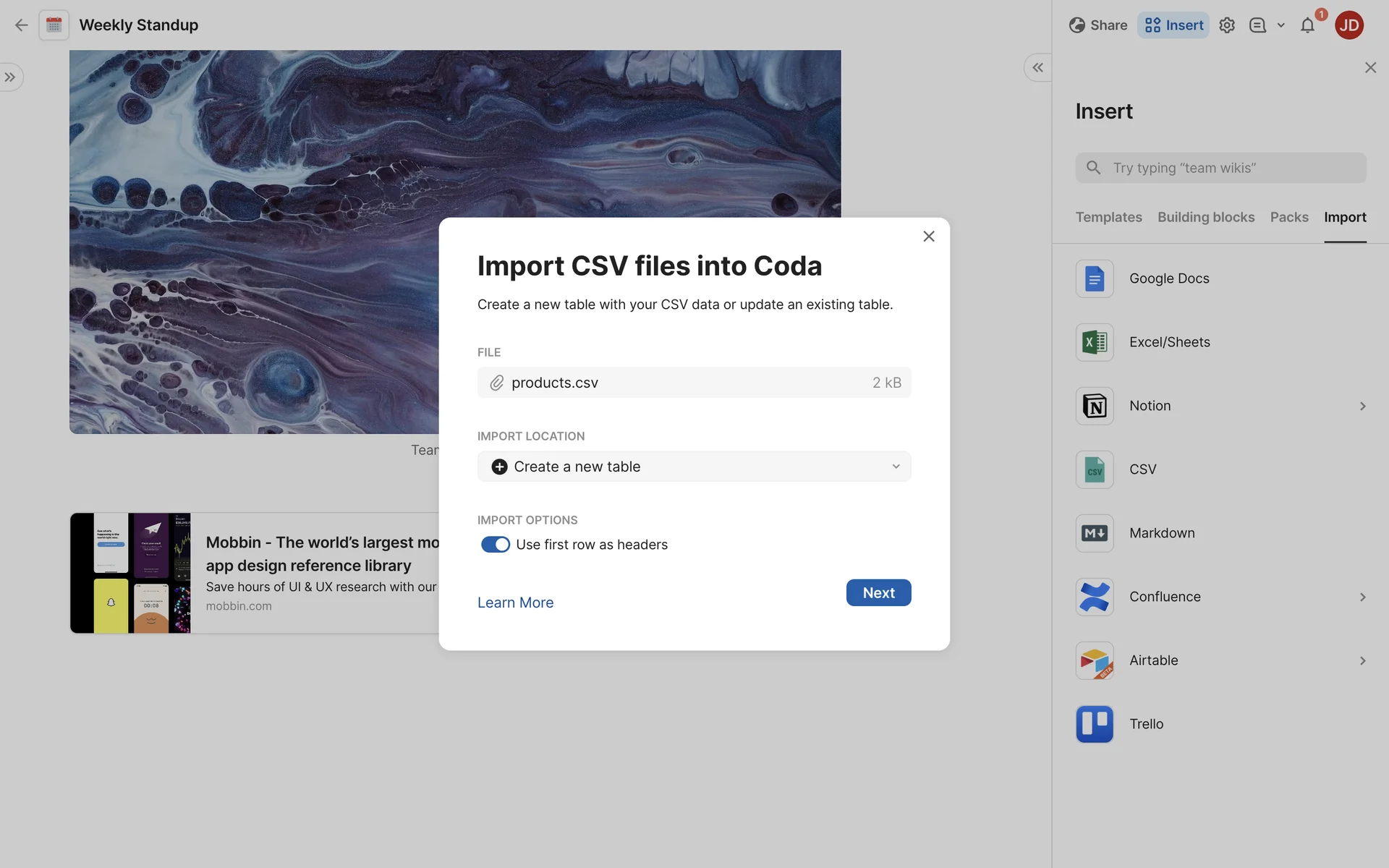Open doc settings gear icon

(1227, 25)
